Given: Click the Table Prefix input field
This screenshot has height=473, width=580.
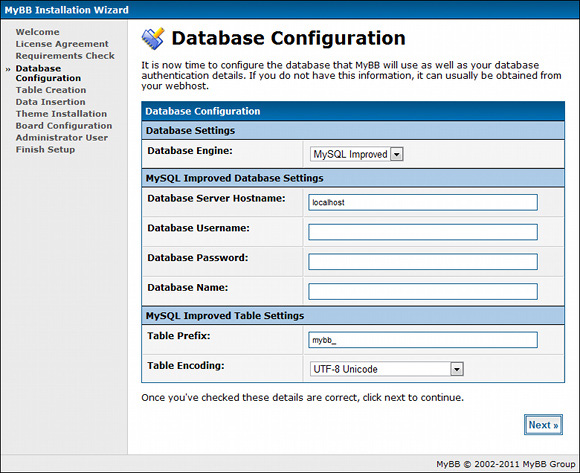Looking at the screenshot, I should click(423, 340).
